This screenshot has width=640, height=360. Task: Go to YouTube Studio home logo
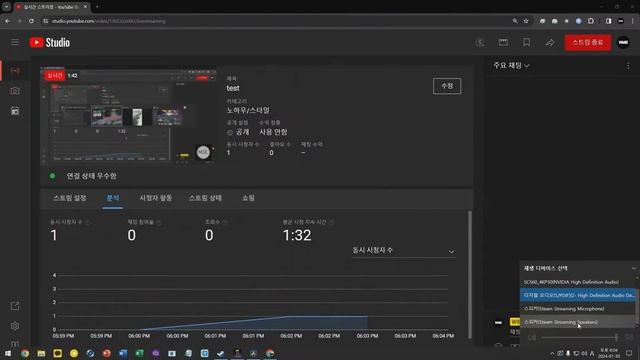point(50,42)
